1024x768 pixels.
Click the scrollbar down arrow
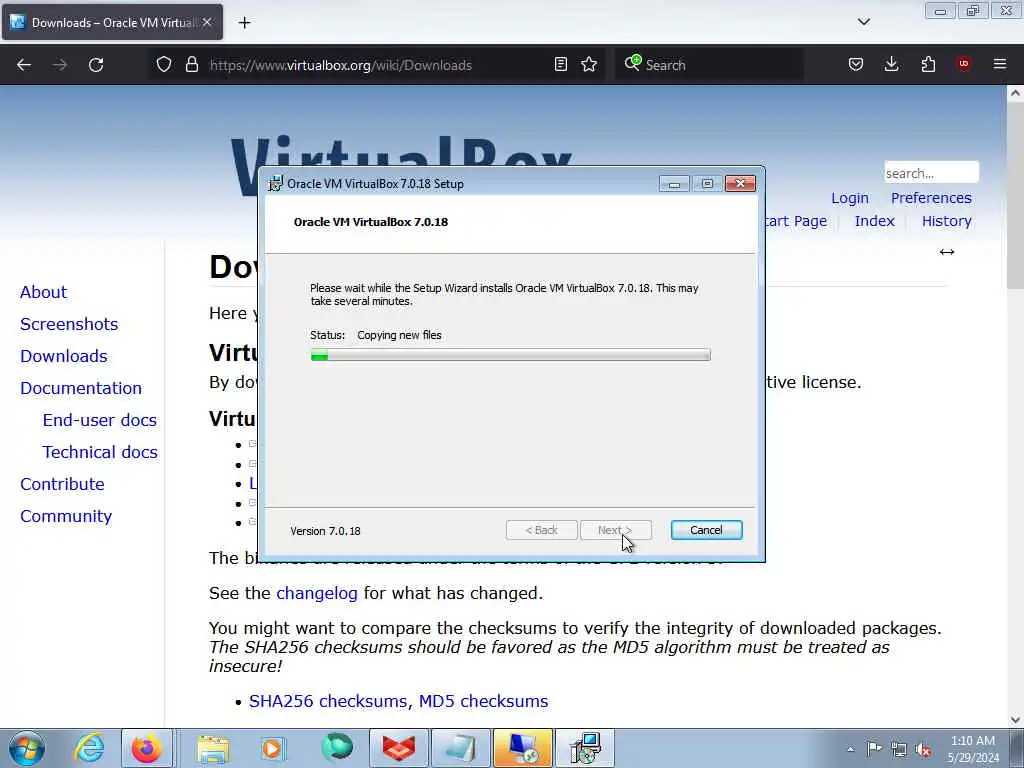click(1015, 720)
